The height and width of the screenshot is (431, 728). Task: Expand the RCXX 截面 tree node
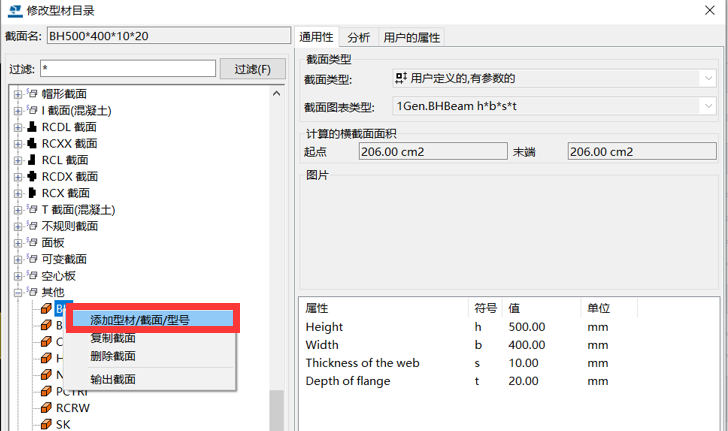(18, 144)
